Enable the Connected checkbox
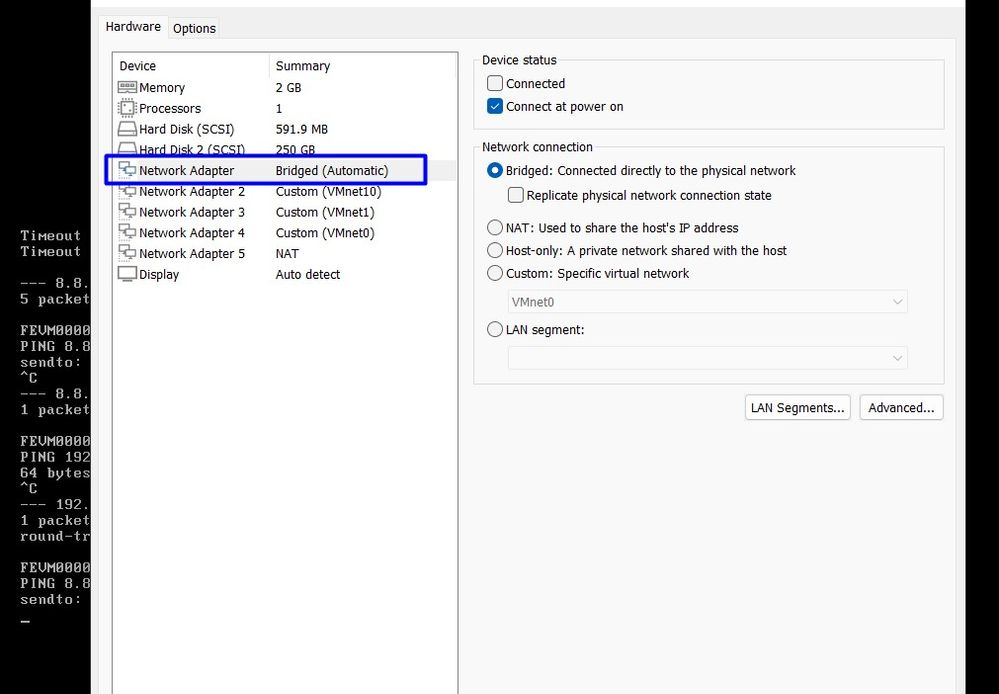This screenshot has height=694, width=999. pyautogui.click(x=495, y=84)
